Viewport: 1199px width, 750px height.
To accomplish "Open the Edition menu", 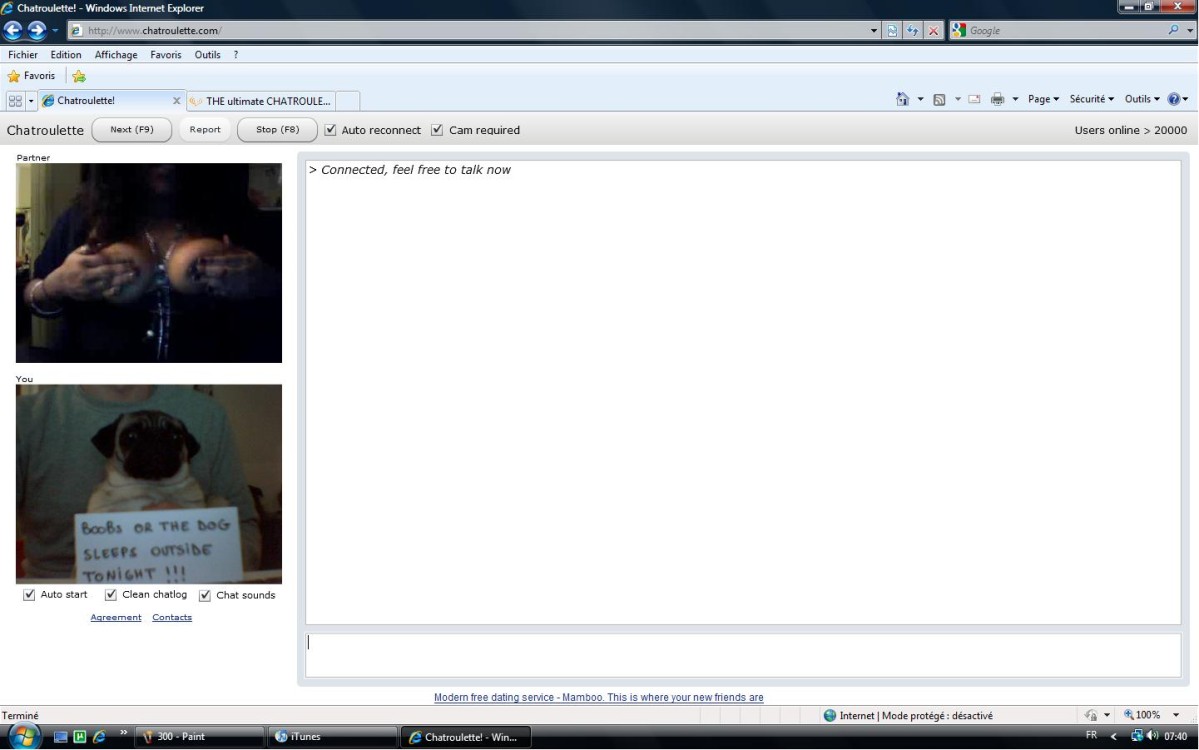I will coord(66,55).
